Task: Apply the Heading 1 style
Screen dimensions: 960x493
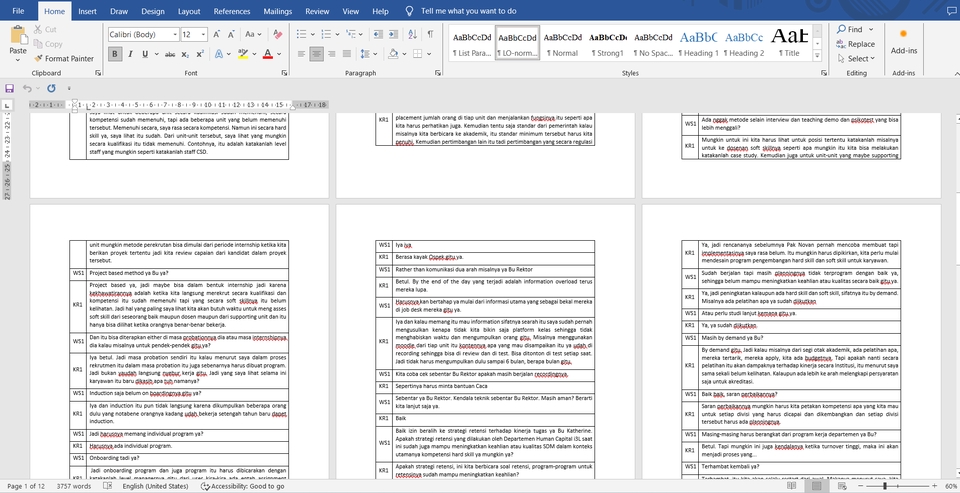Action: (x=699, y=43)
